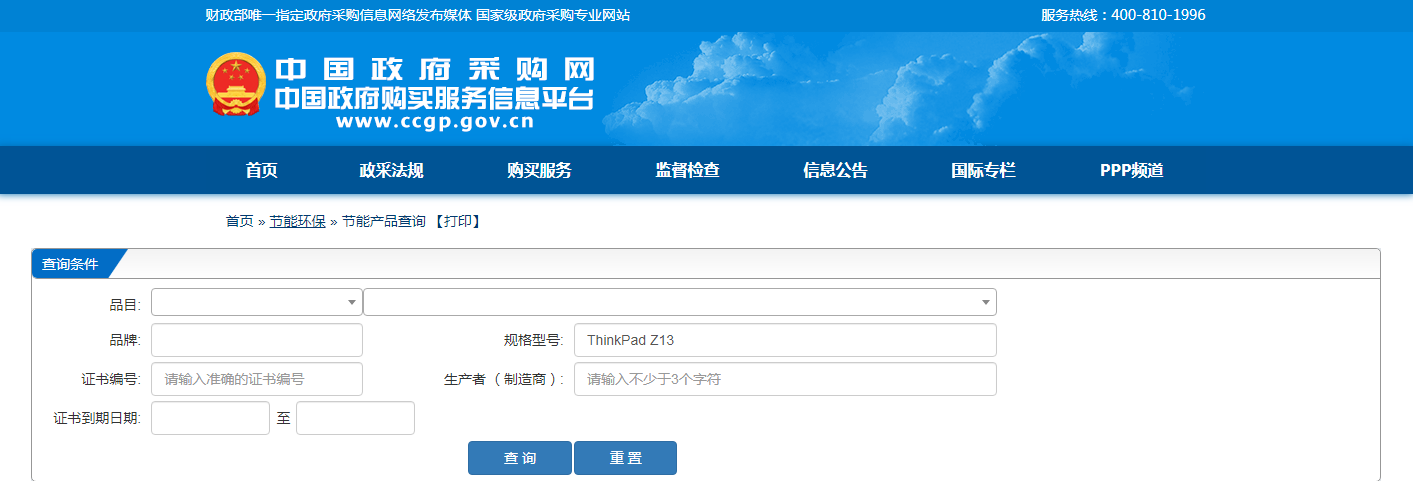Viewport: 1413px width, 481px height.
Task: Open the 首页 navigation menu item
Action: (x=261, y=171)
